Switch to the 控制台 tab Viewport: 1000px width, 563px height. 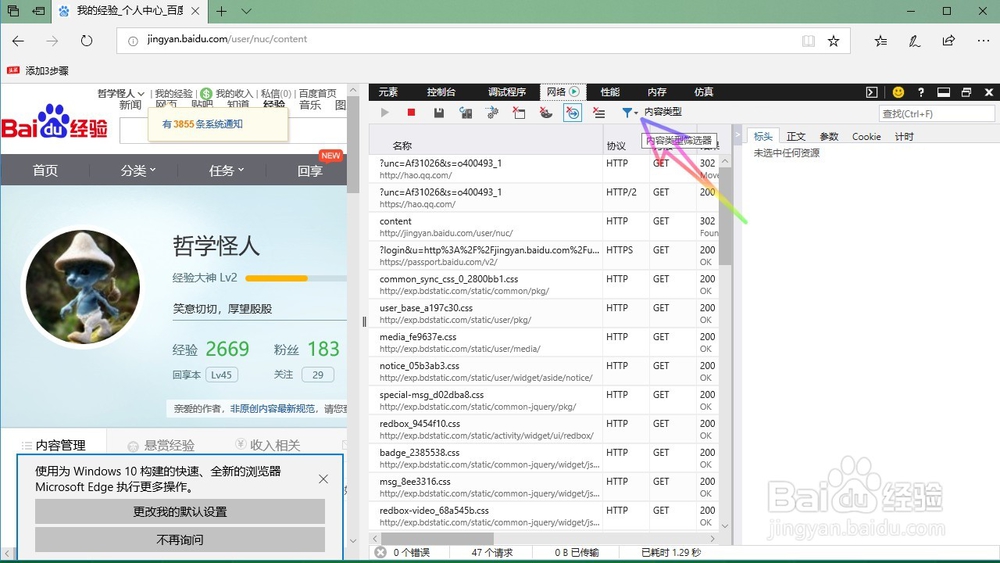coord(441,92)
